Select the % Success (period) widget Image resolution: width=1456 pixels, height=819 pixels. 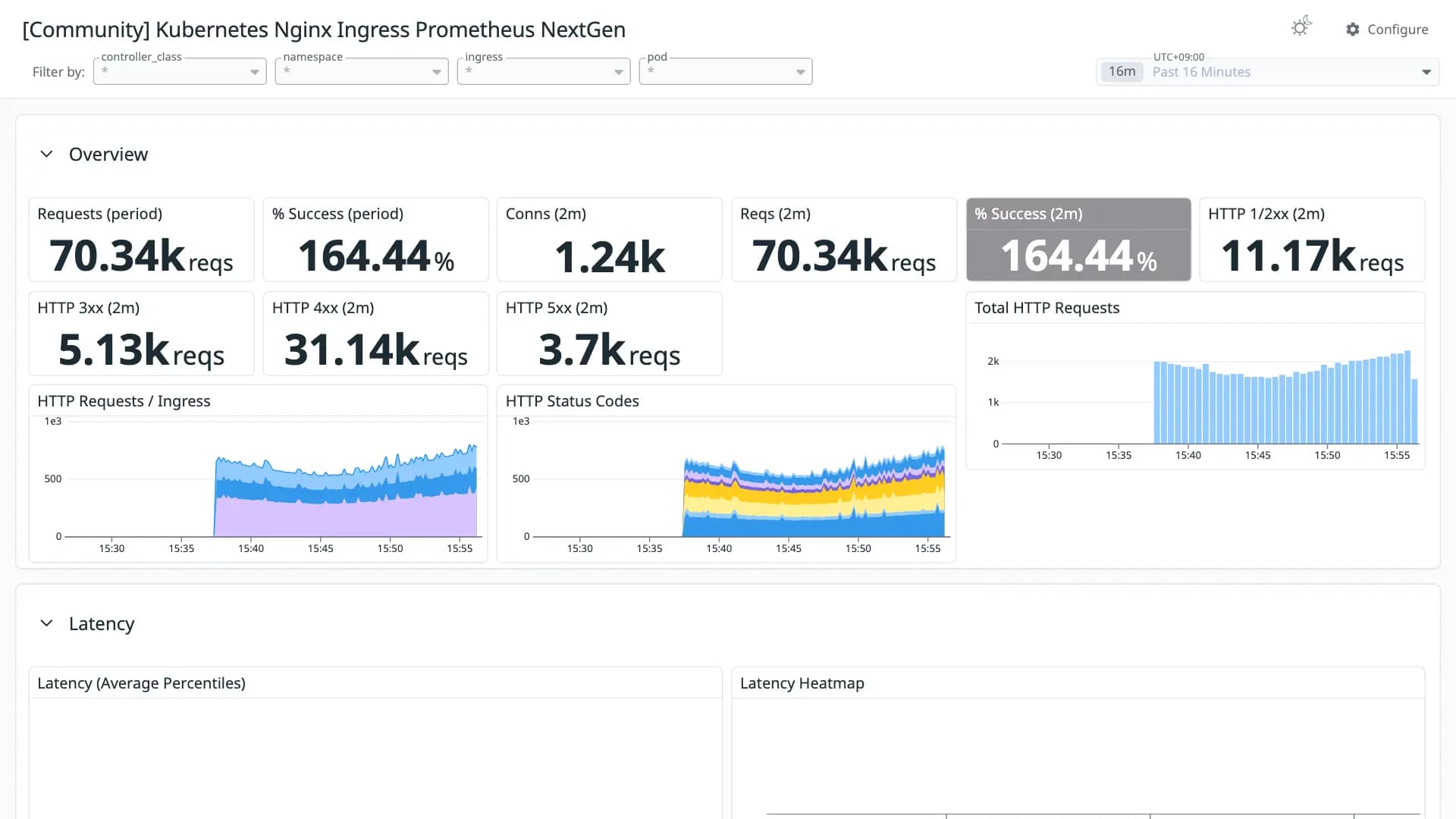click(376, 240)
